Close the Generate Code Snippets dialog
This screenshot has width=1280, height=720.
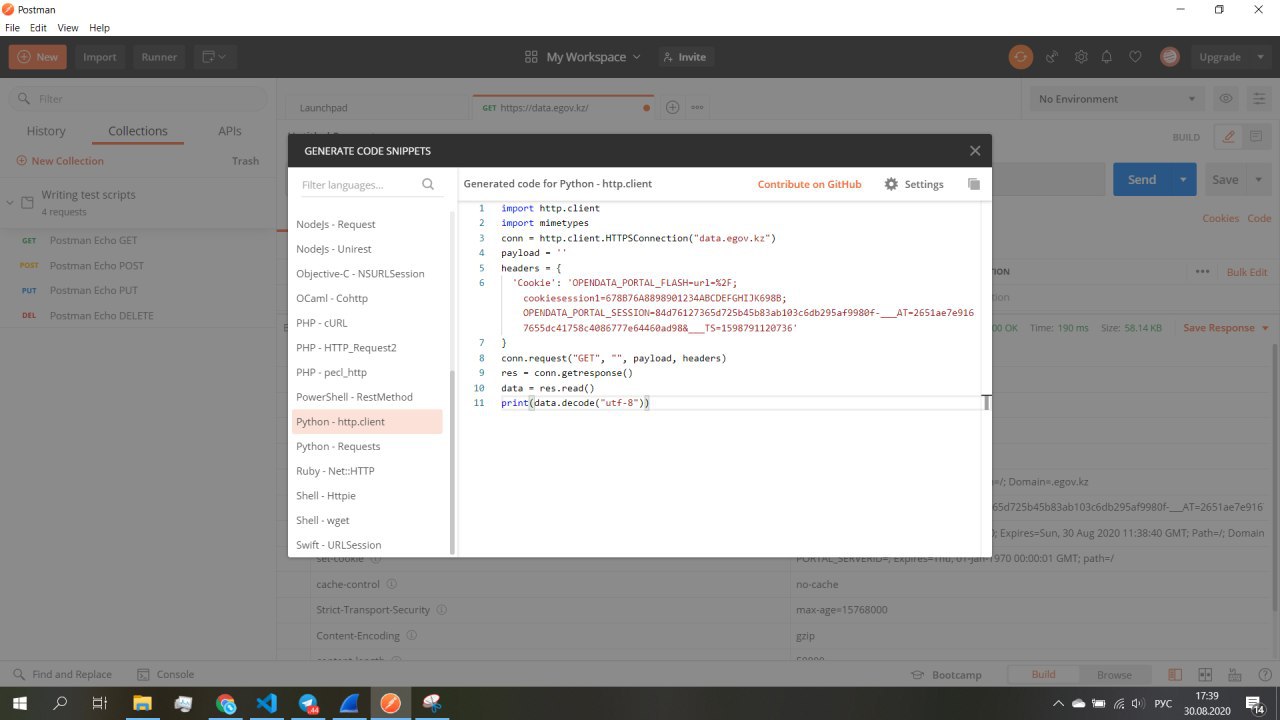975,151
